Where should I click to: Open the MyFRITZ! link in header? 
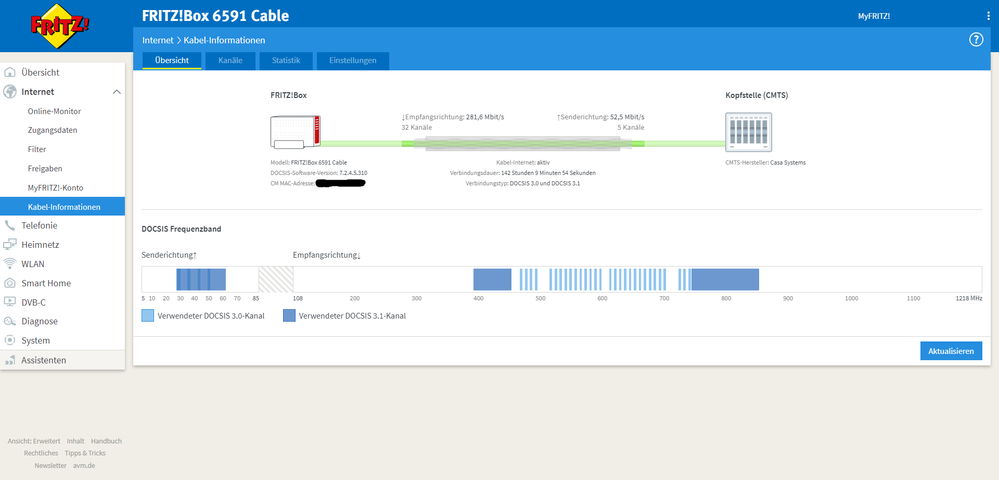coord(873,17)
